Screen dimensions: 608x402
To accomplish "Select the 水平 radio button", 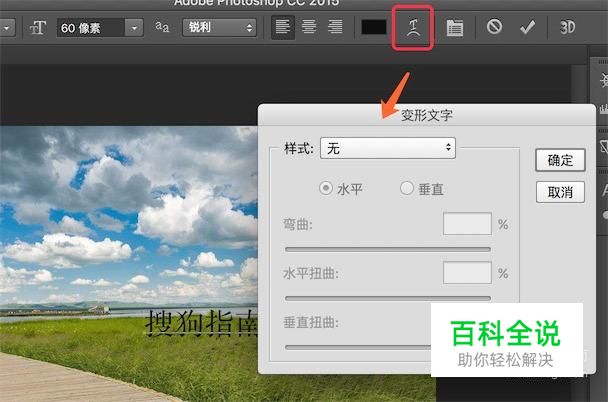I will click(326, 188).
